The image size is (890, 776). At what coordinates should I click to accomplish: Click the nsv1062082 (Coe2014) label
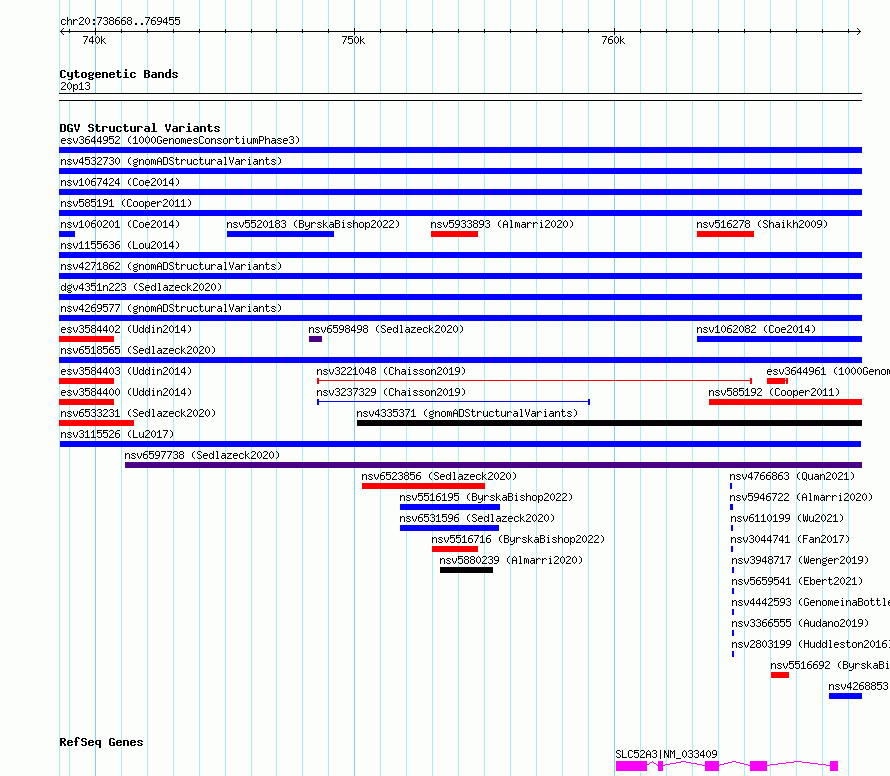756,329
